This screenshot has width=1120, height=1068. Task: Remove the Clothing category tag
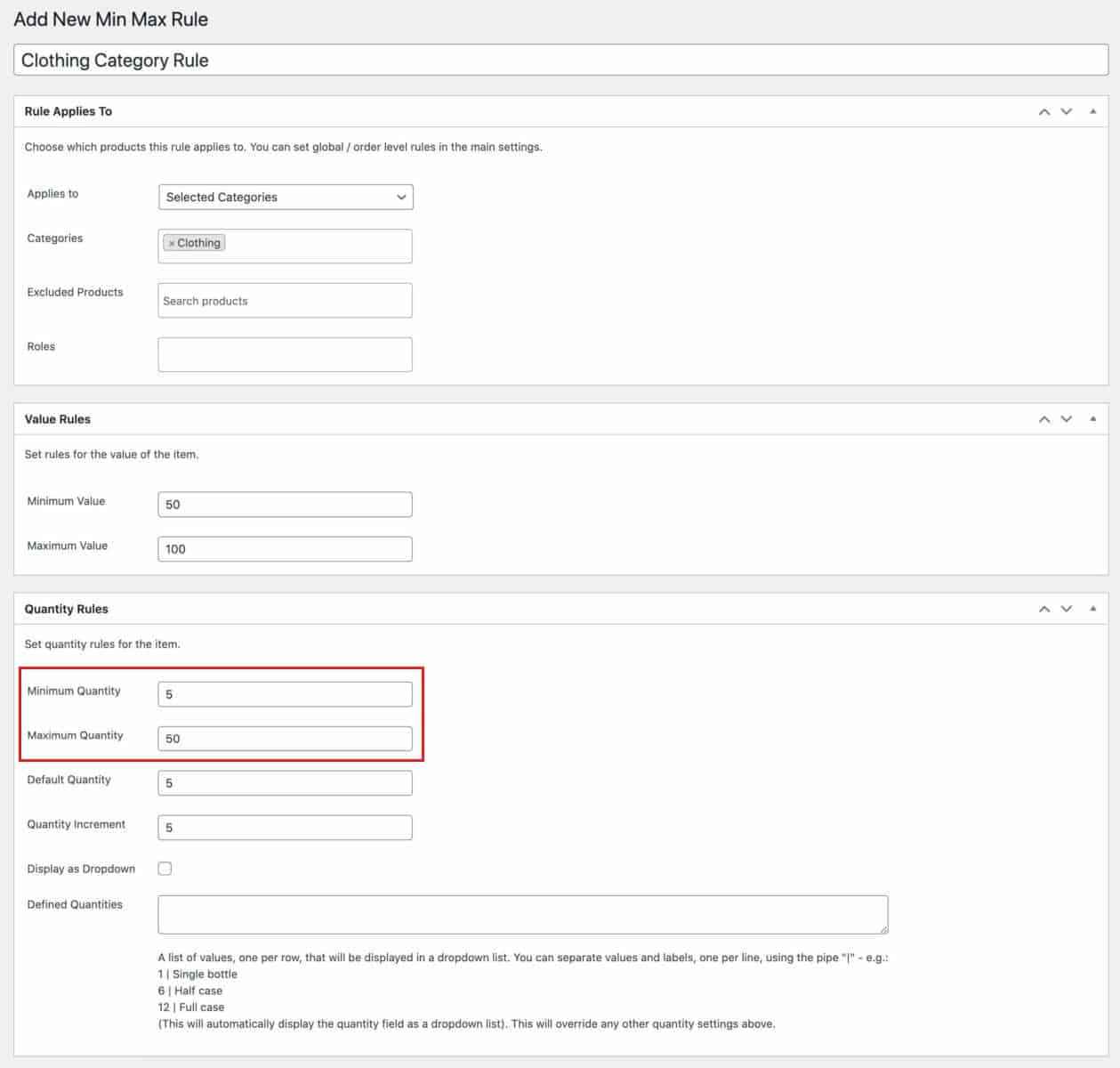click(172, 243)
